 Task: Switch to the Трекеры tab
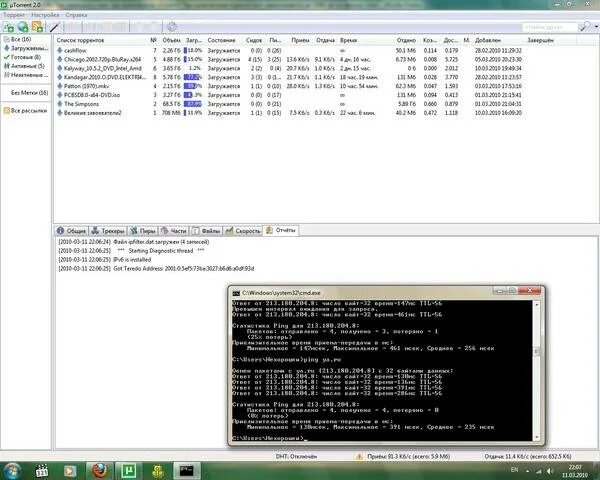(108, 231)
